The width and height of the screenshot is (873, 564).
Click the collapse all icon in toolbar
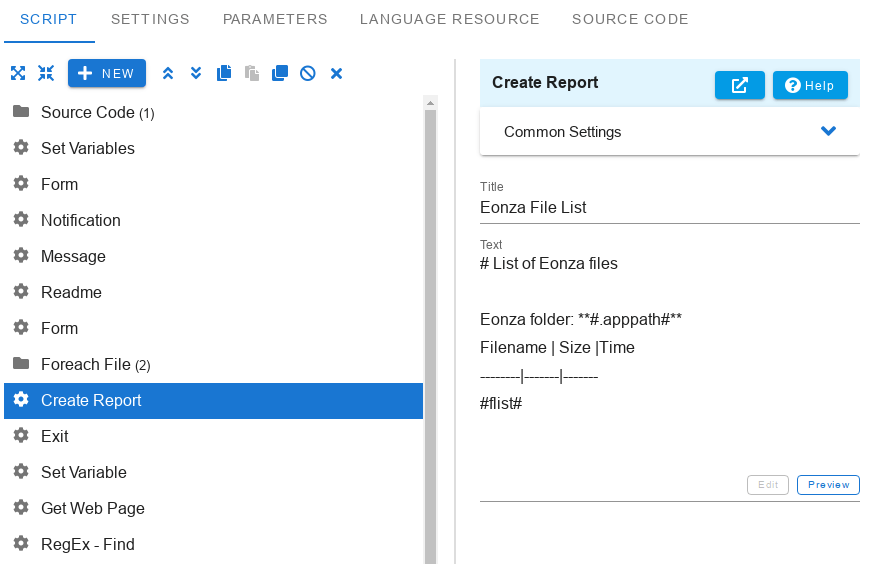tap(46, 73)
